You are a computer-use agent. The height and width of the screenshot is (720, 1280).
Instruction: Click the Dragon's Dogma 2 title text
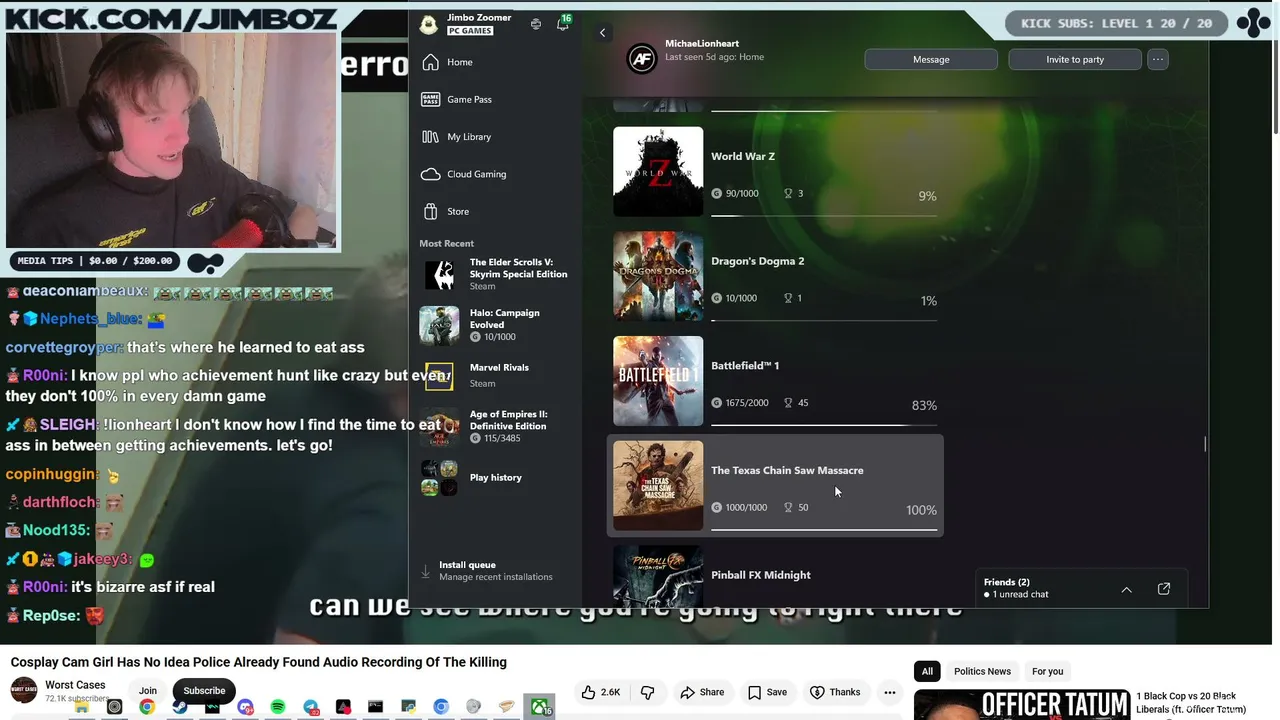click(x=757, y=261)
